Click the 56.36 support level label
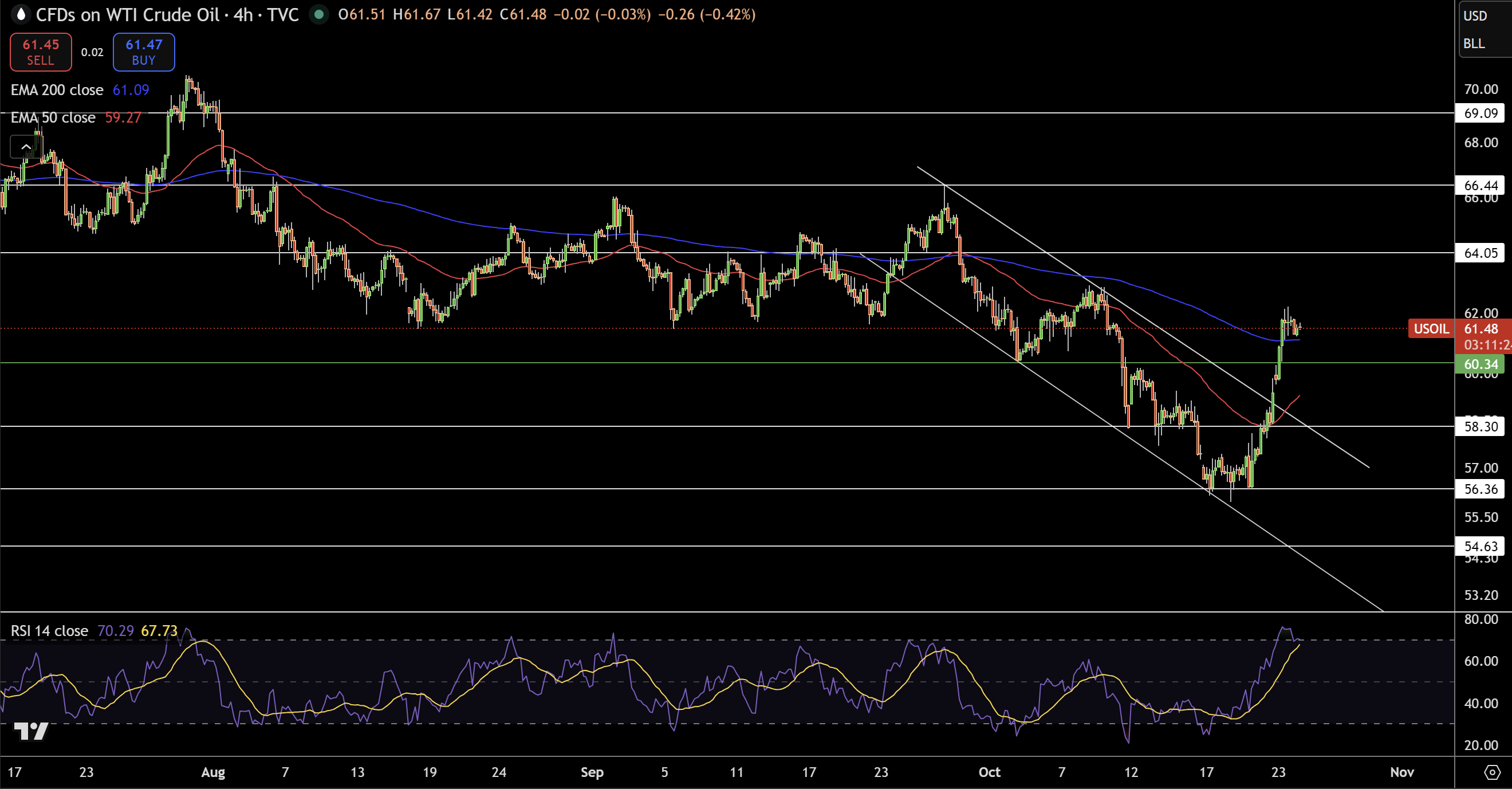 1480,489
